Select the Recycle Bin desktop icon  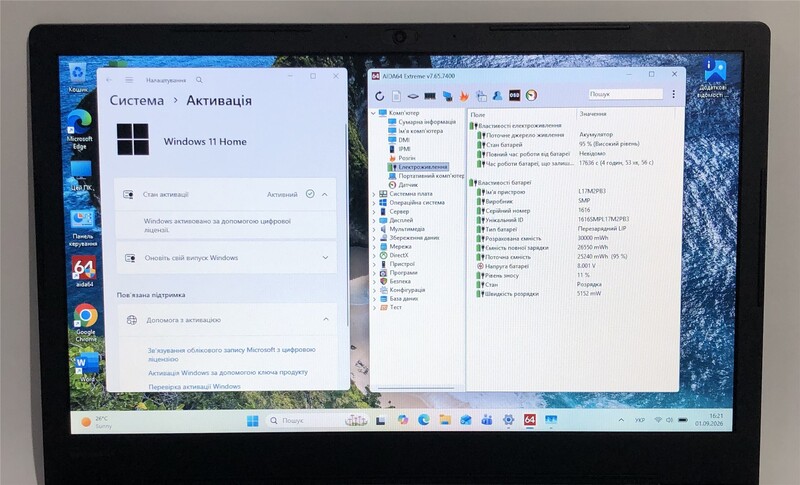point(78,78)
